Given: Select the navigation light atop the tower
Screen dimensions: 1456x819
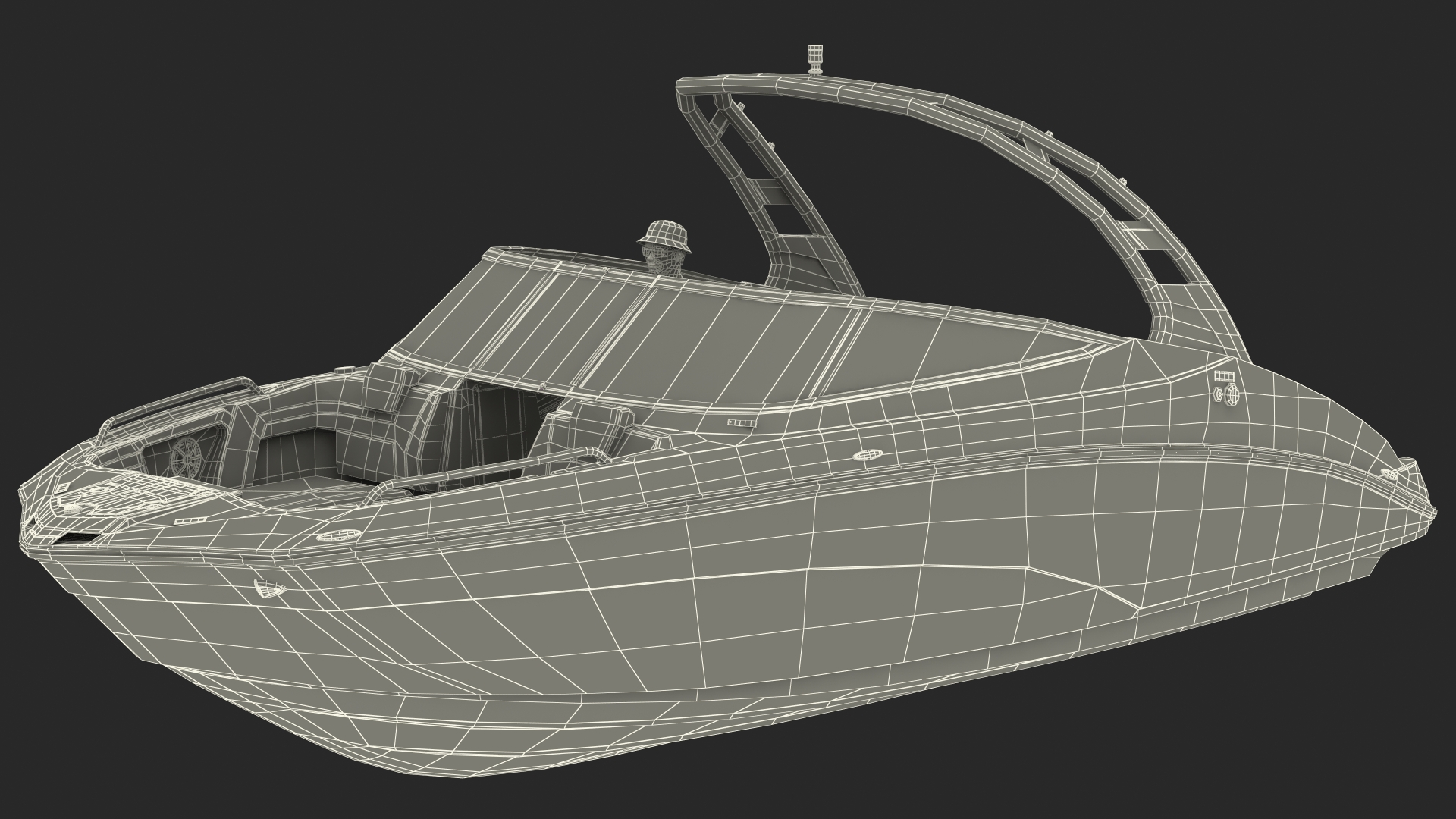Looking at the screenshot, I should click(816, 61).
